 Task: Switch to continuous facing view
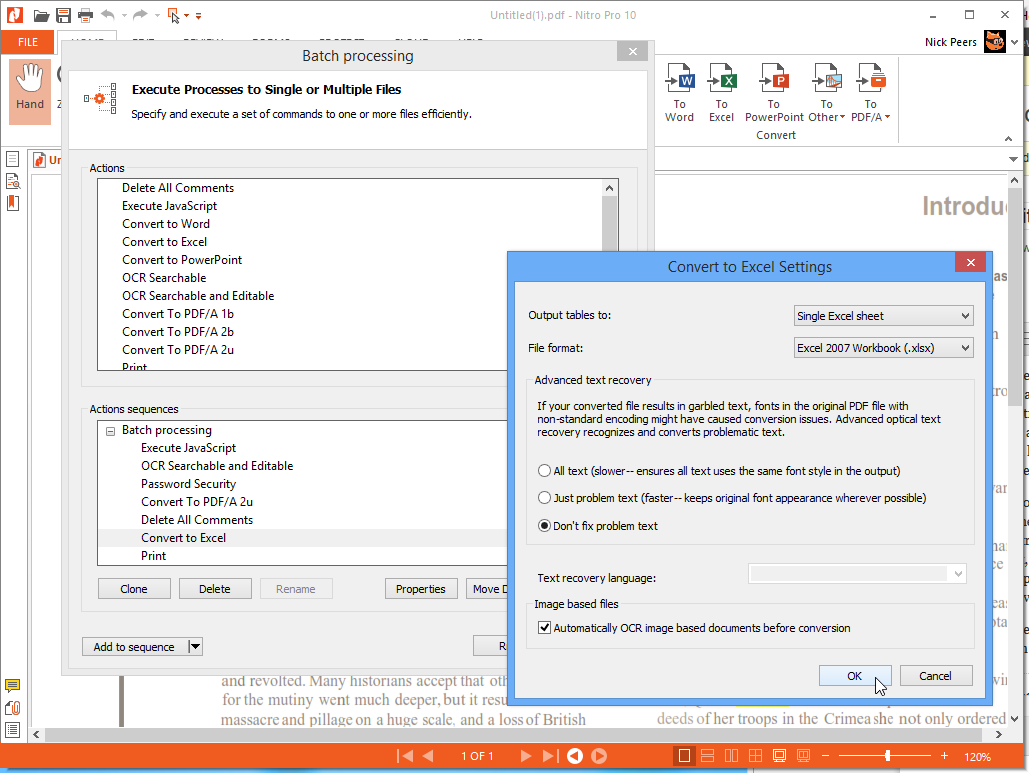click(755, 756)
